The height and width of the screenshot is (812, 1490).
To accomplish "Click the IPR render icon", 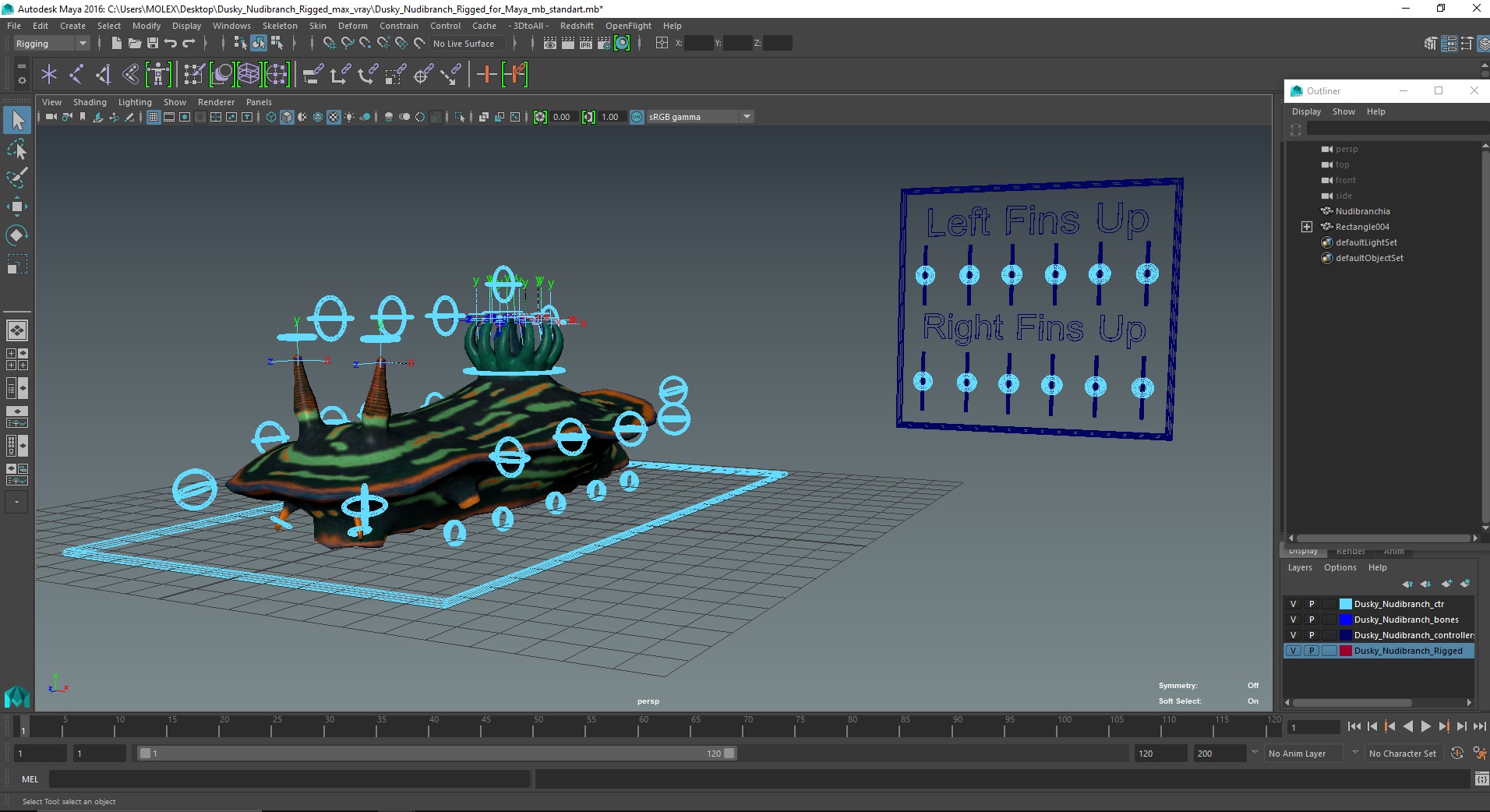I will coord(586,44).
